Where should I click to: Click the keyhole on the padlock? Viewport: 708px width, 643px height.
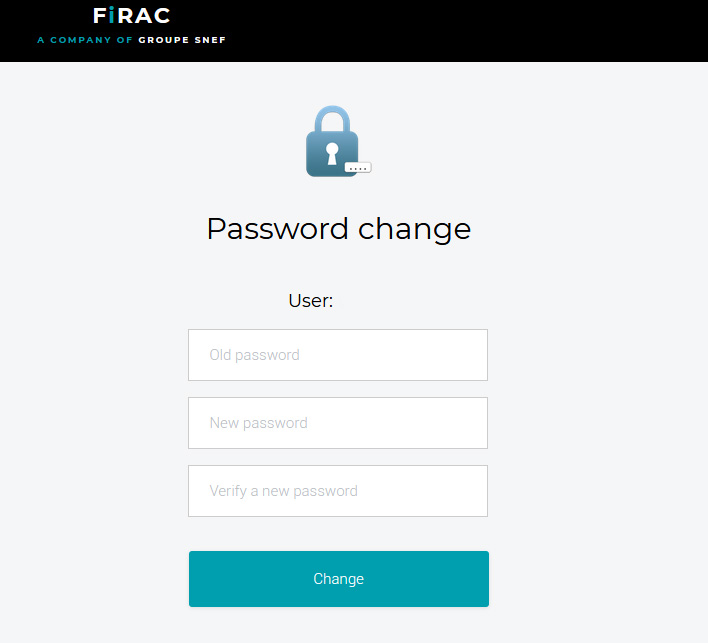click(332, 153)
